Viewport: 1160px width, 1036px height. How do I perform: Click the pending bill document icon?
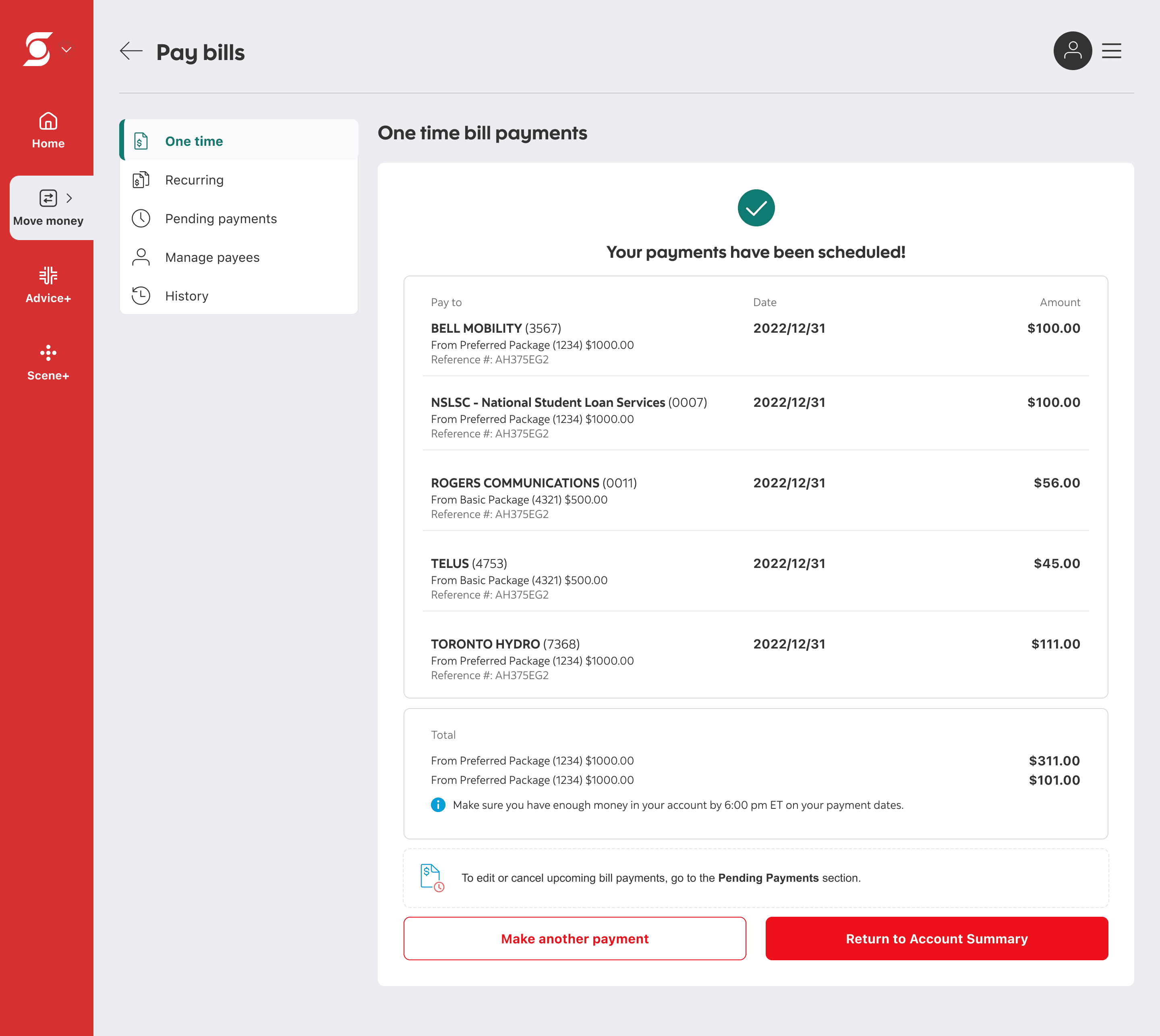[431, 878]
